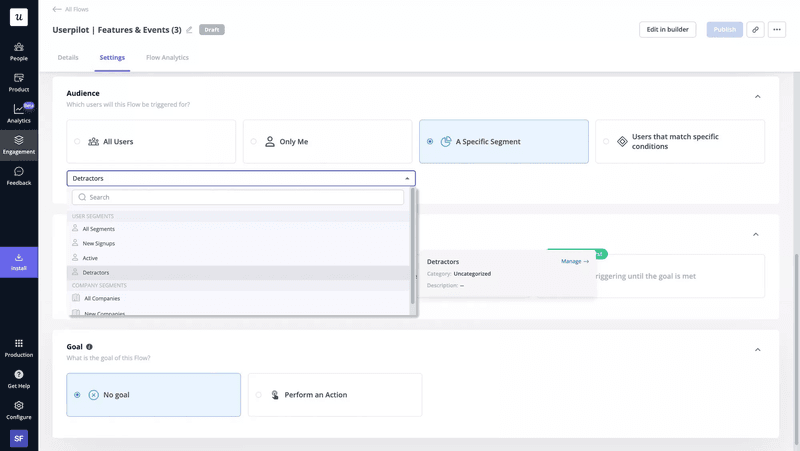This screenshot has width=800, height=451.
Task: Open Get Help in the sidebar
Action: [19, 379]
